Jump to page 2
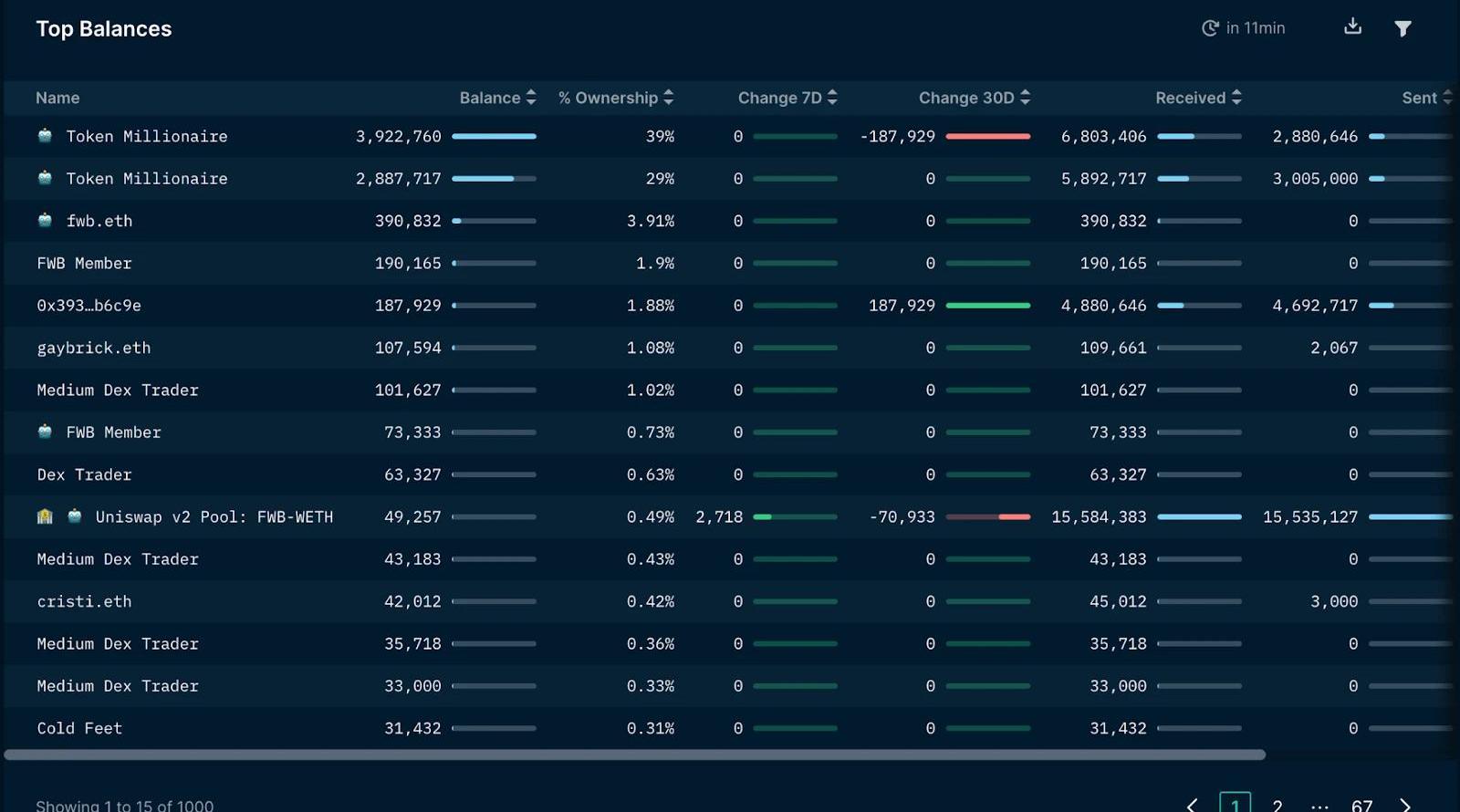 [x=1277, y=805]
